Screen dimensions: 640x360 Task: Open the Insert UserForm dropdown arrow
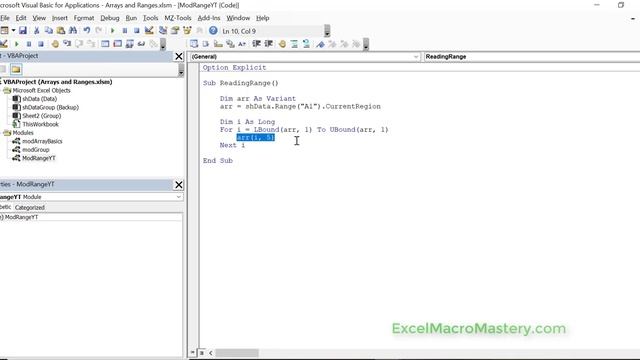click(13, 31)
